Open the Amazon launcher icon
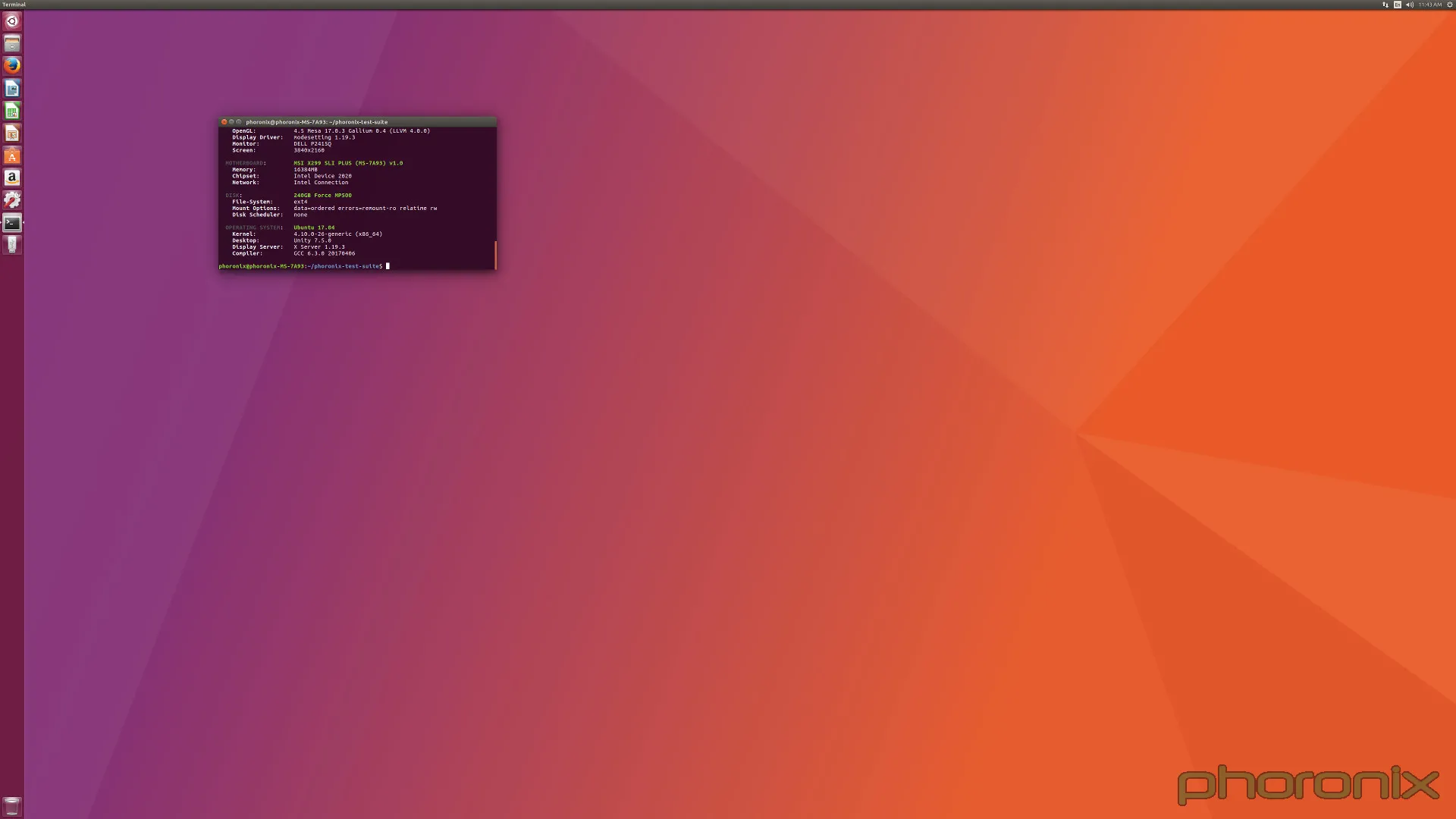1456x819 pixels. [11, 177]
